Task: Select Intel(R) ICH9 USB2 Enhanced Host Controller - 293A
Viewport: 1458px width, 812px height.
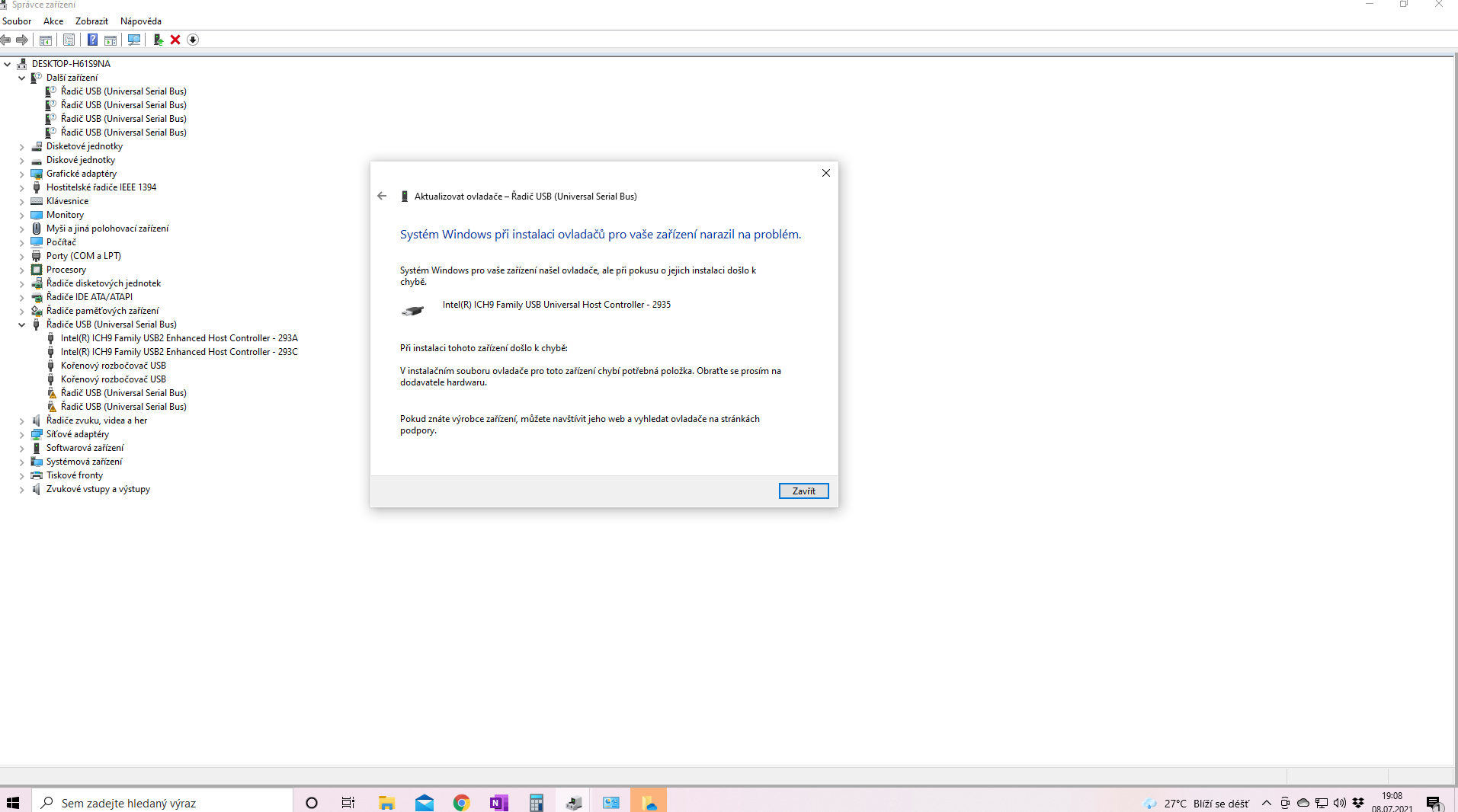Action: tap(179, 338)
